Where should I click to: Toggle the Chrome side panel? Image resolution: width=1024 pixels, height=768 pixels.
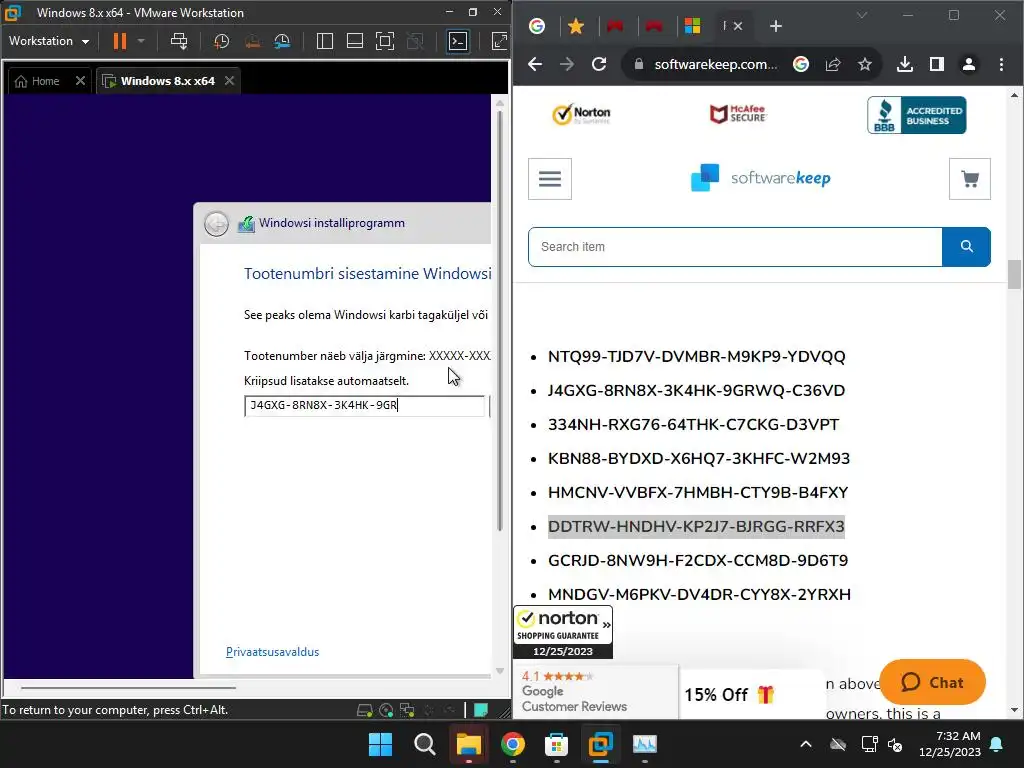tap(936, 64)
